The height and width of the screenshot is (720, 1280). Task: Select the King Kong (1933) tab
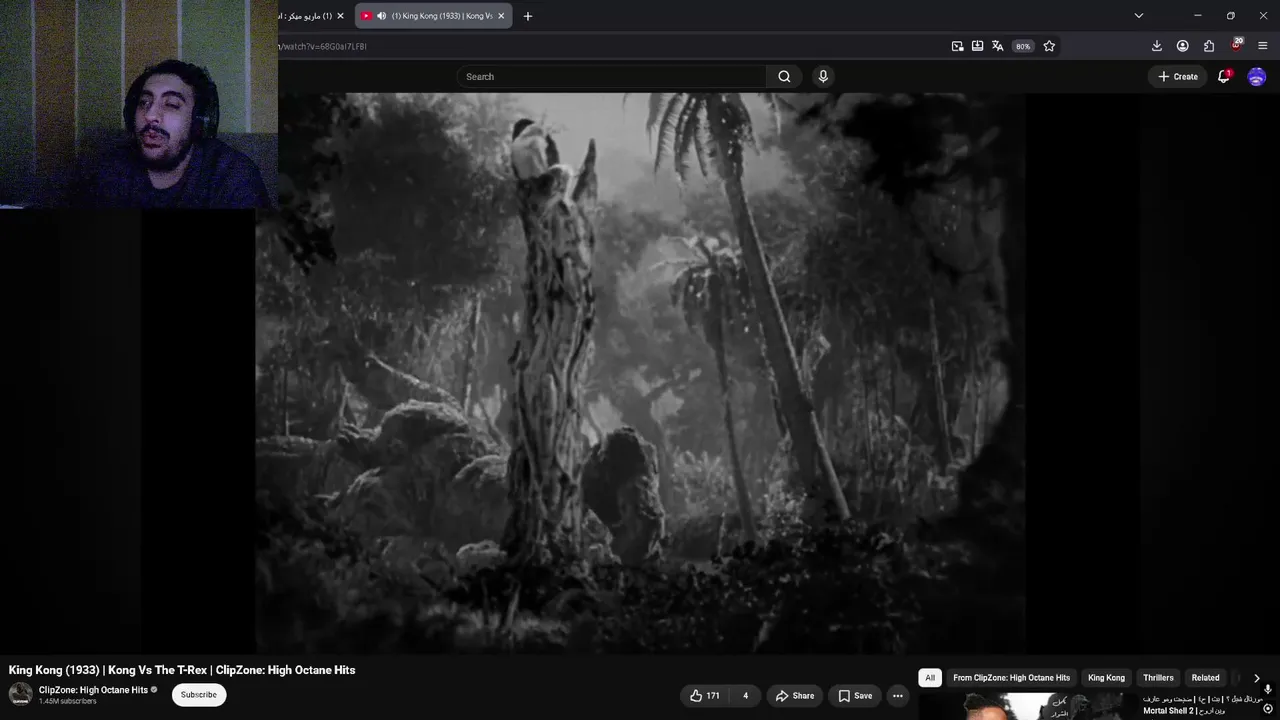click(x=433, y=16)
